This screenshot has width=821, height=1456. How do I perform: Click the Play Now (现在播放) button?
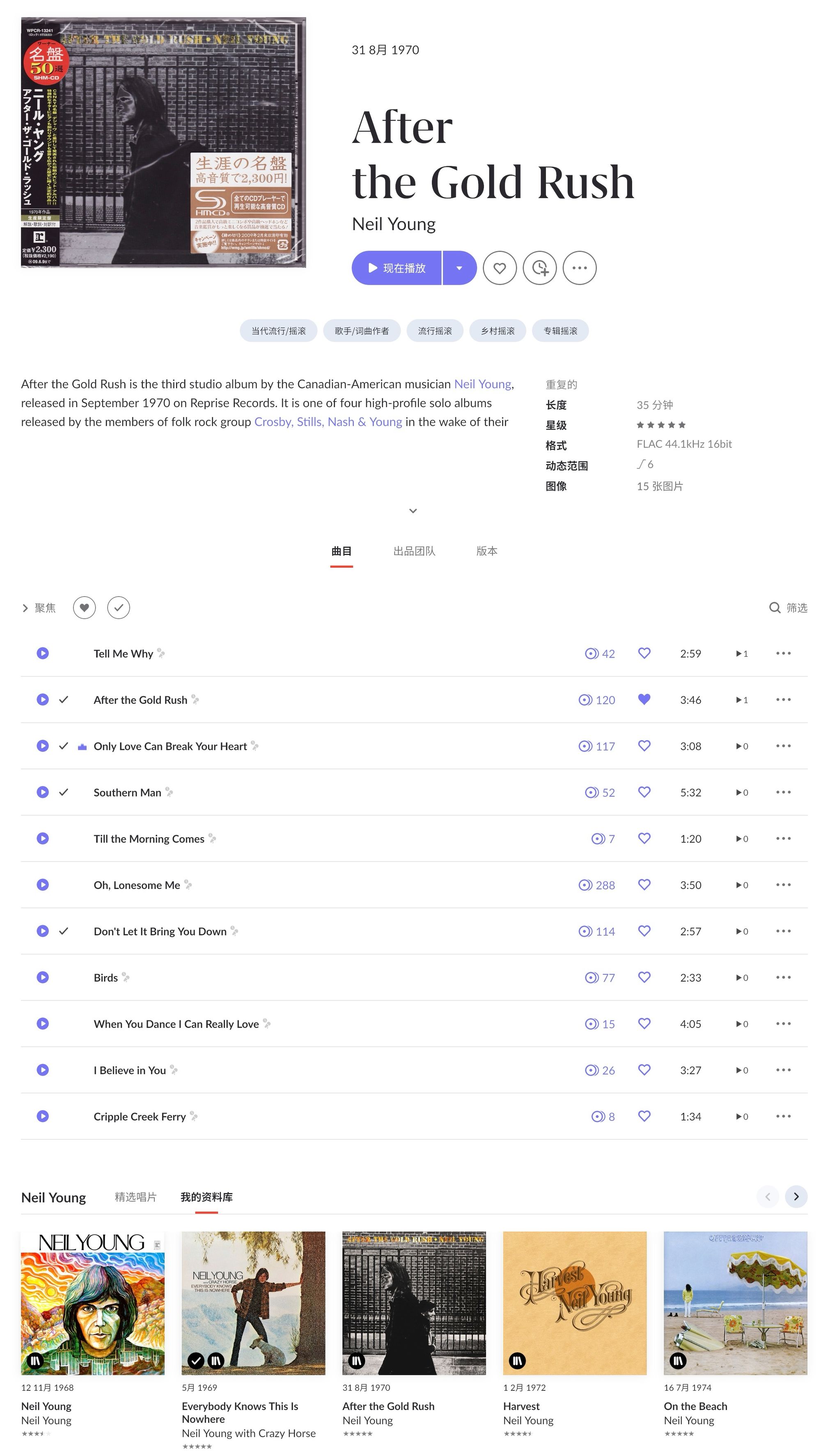click(397, 268)
